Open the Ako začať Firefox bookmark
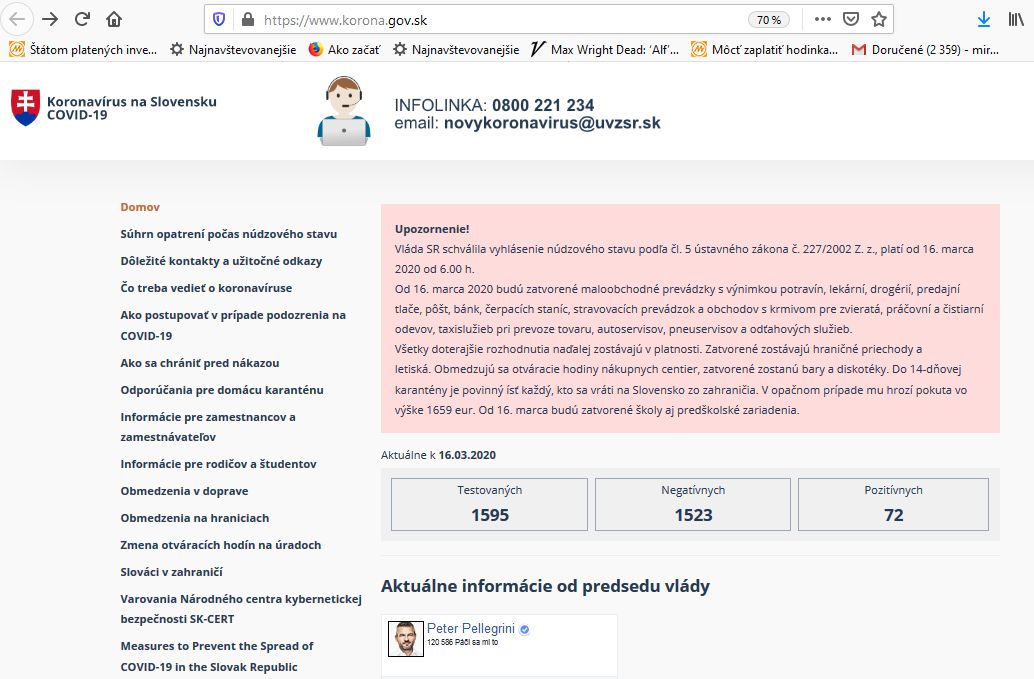Viewport: 1034px width, 679px height. tap(346, 49)
